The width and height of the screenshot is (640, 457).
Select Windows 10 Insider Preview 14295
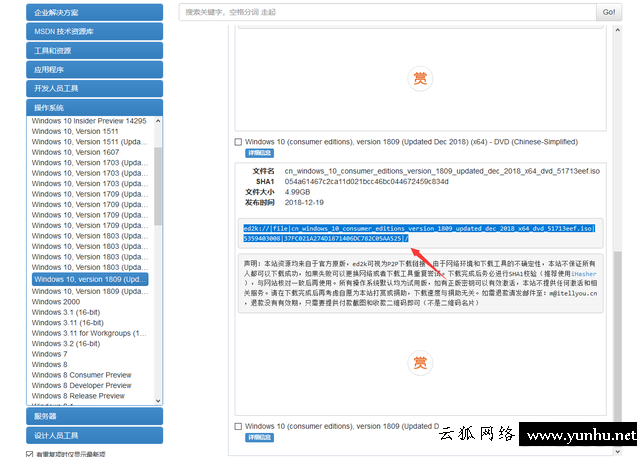(x=89, y=121)
